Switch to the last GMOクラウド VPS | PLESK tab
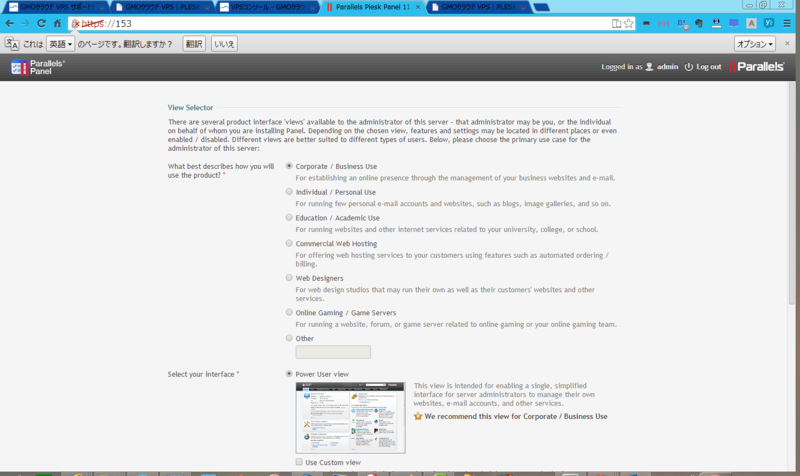This screenshot has height=476, width=800. pos(479,7)
